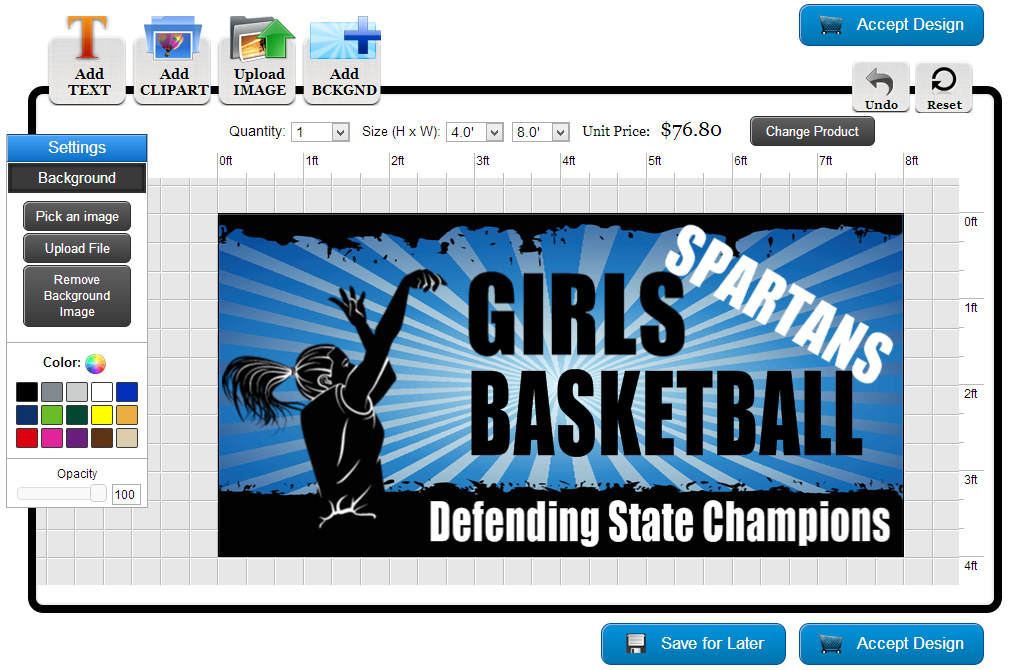Undo the last design change
Viewport: 1009px width, 670px height.
[880, 85]
